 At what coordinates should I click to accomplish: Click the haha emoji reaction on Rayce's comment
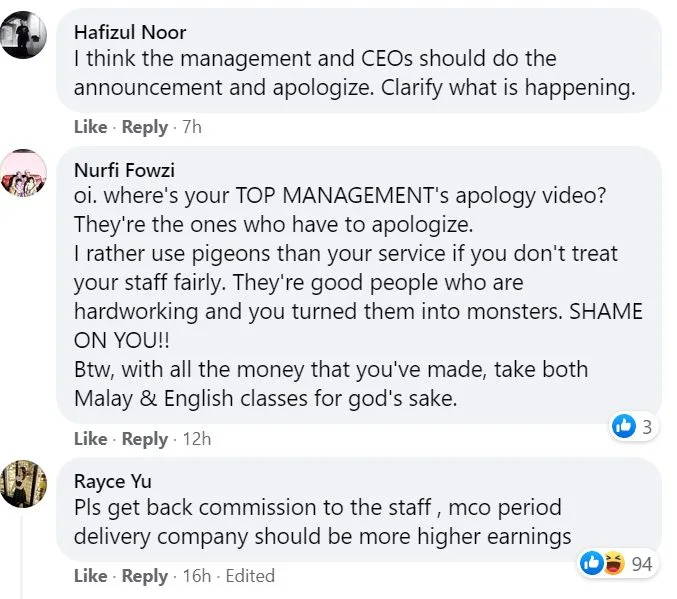[611, 564]
